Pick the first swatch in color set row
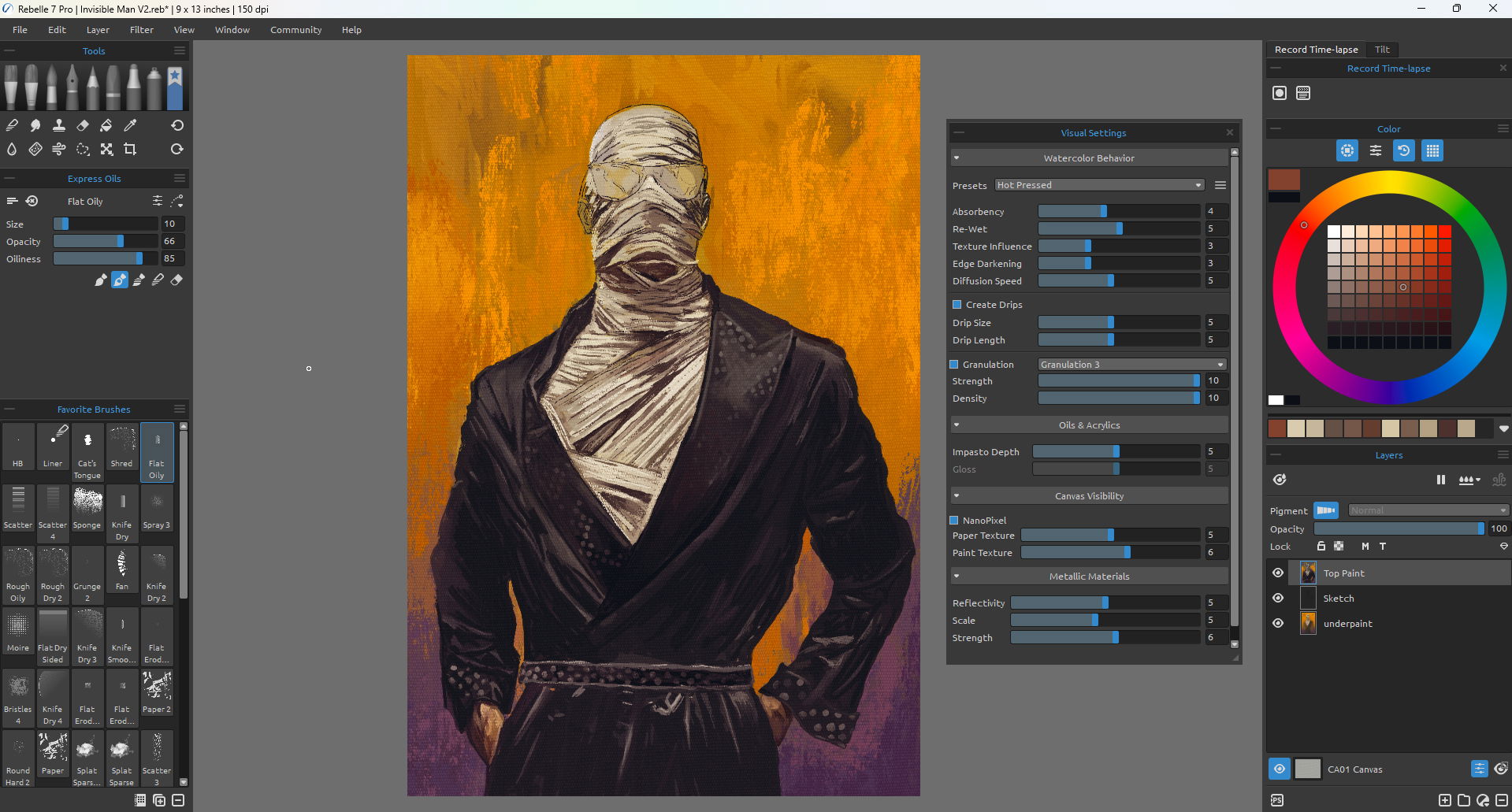Image resolution: width=1512 pixels, height=812 pixels. 1277,428
